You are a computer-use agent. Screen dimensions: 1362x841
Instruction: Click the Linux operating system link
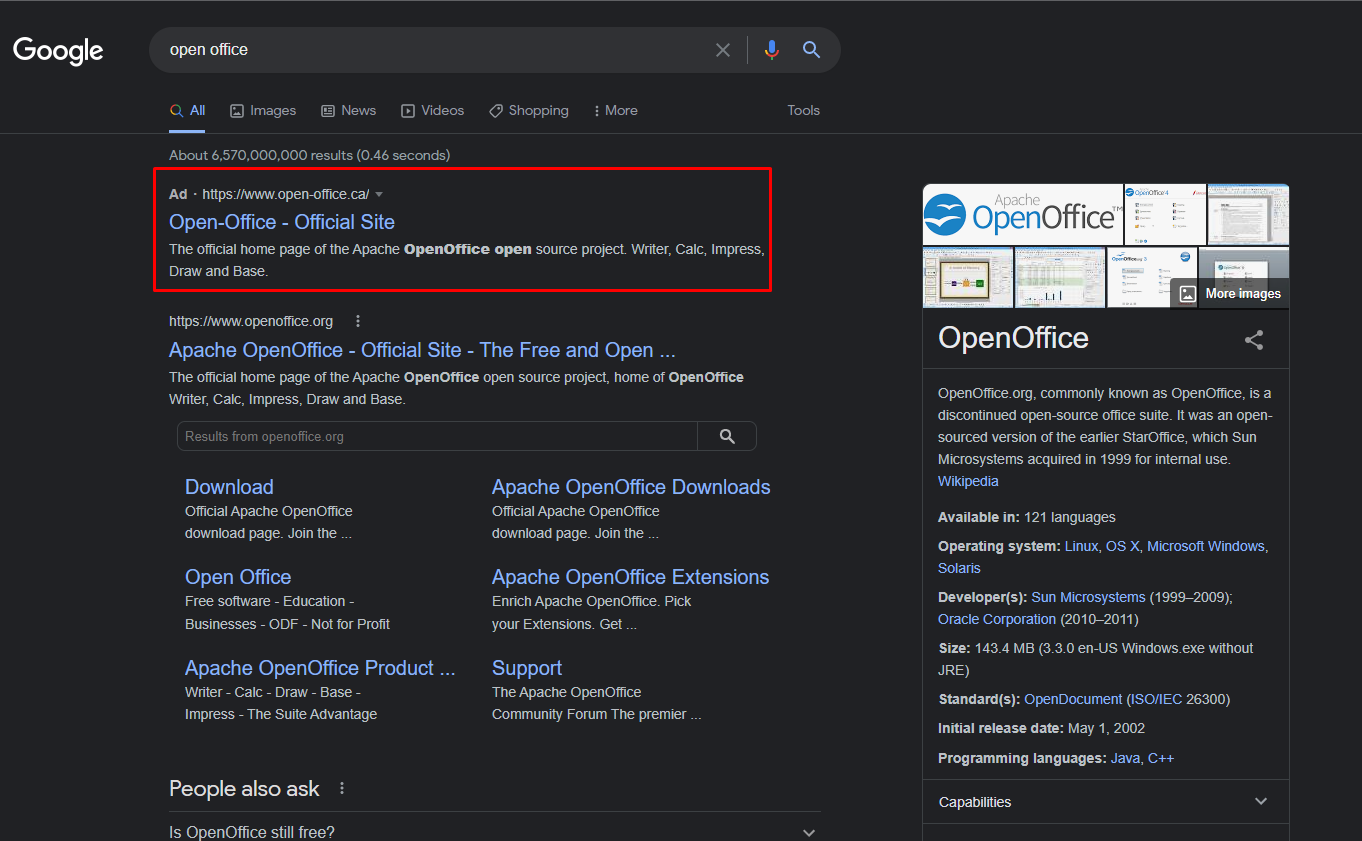pyautogui.click(x=1081, y=546)
